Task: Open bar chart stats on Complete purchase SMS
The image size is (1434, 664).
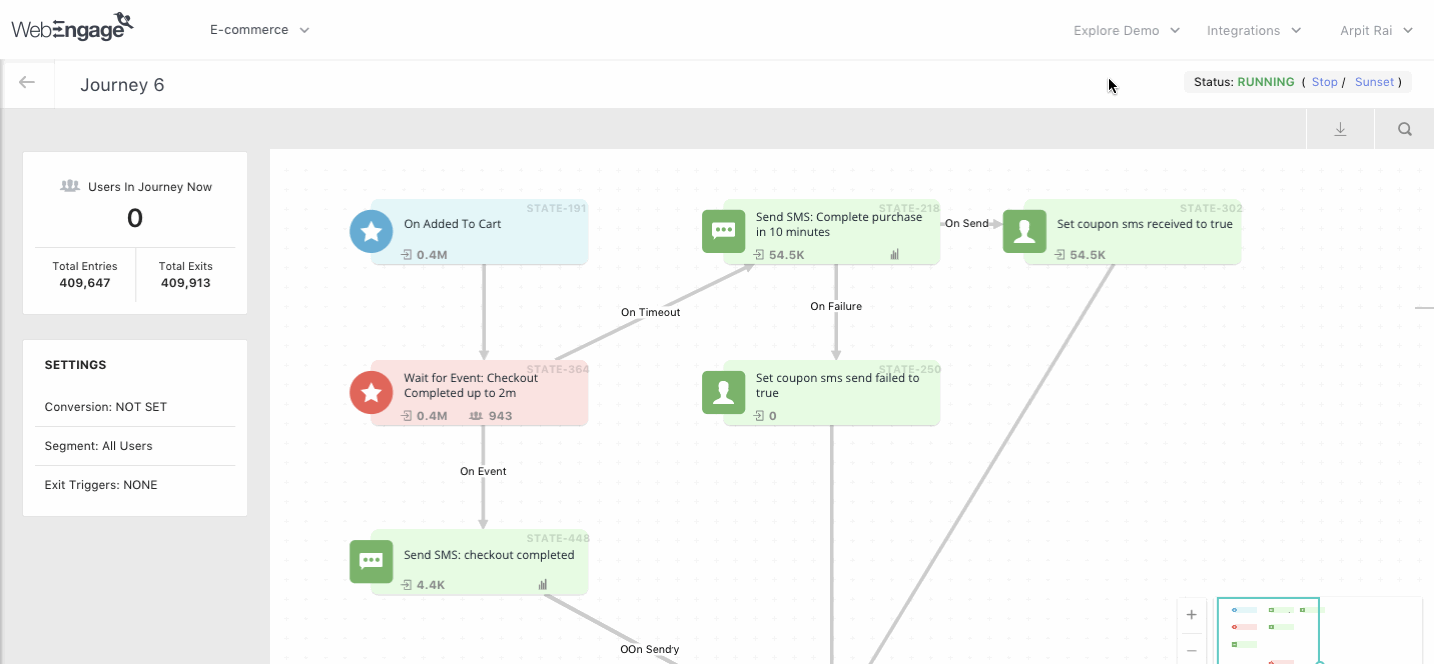Action: click(x=894, y=255)
